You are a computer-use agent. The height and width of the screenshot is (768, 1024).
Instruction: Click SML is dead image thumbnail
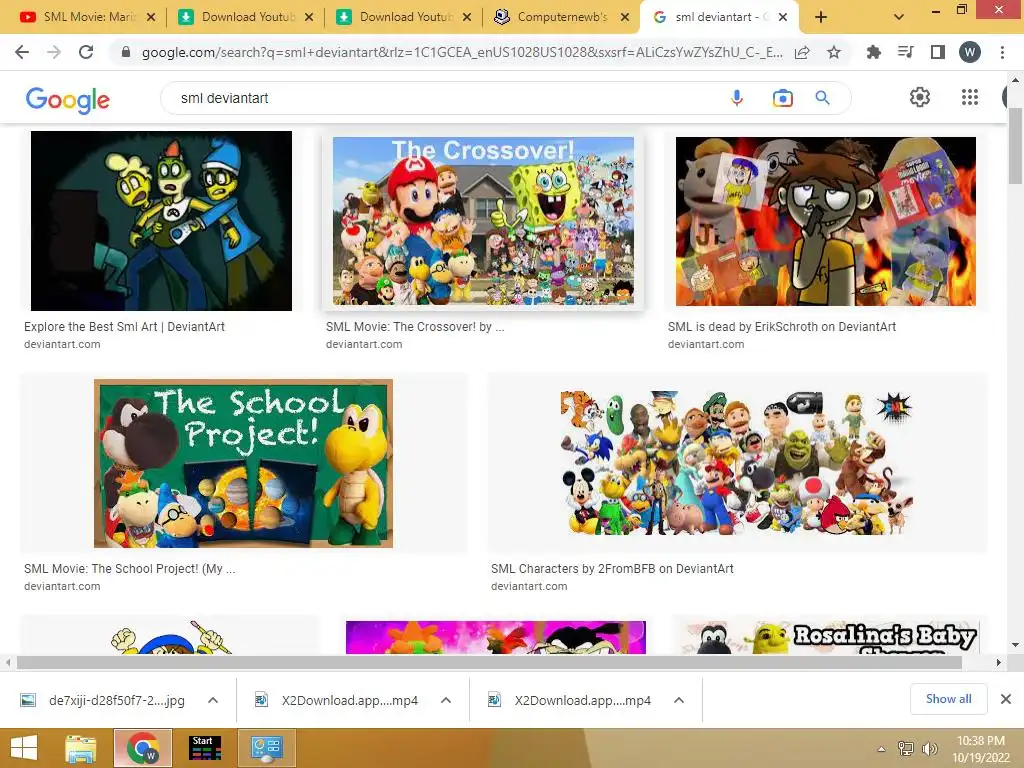[x=825, y=221]
